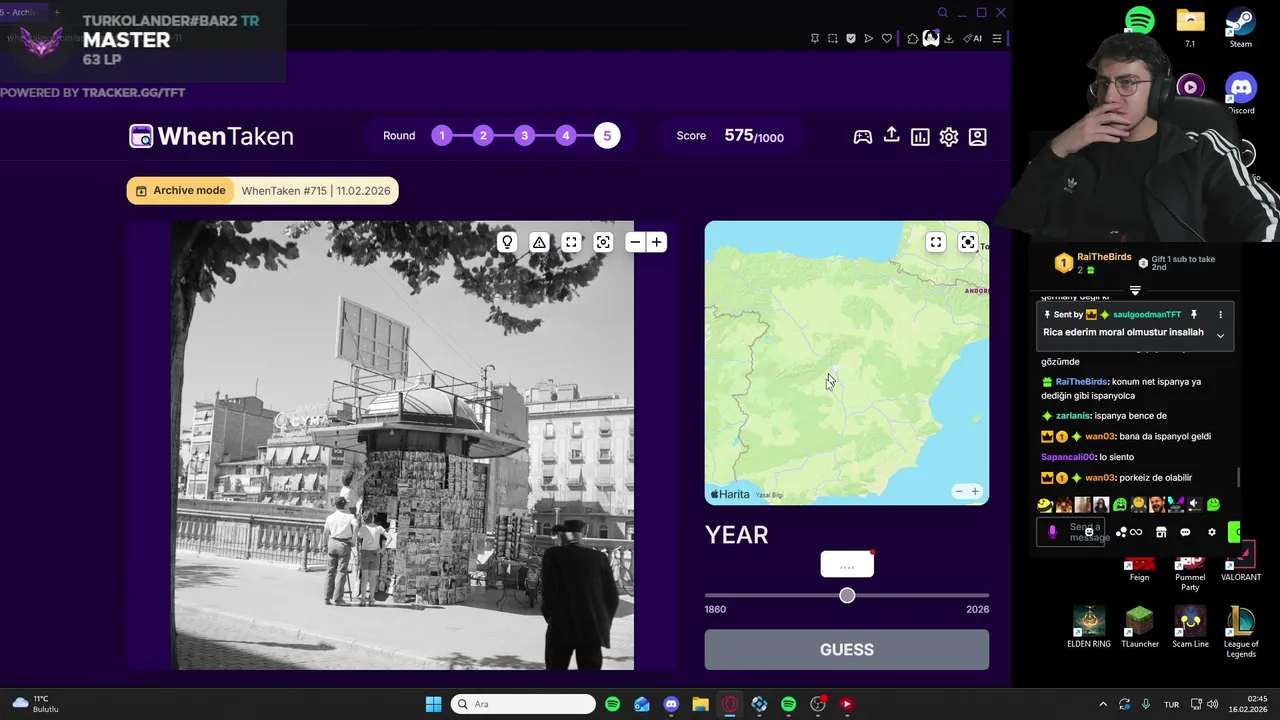Screen dimensions: 1280x720
Task: Click the browser snapshot selection icon
Action: (833, 38)
